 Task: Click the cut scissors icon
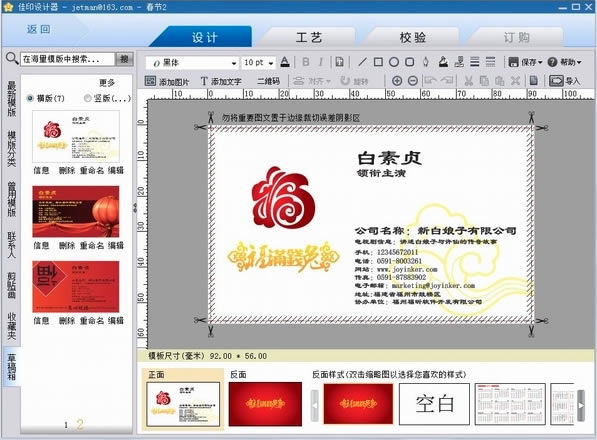pyautogui.click(x=468, y=81)
